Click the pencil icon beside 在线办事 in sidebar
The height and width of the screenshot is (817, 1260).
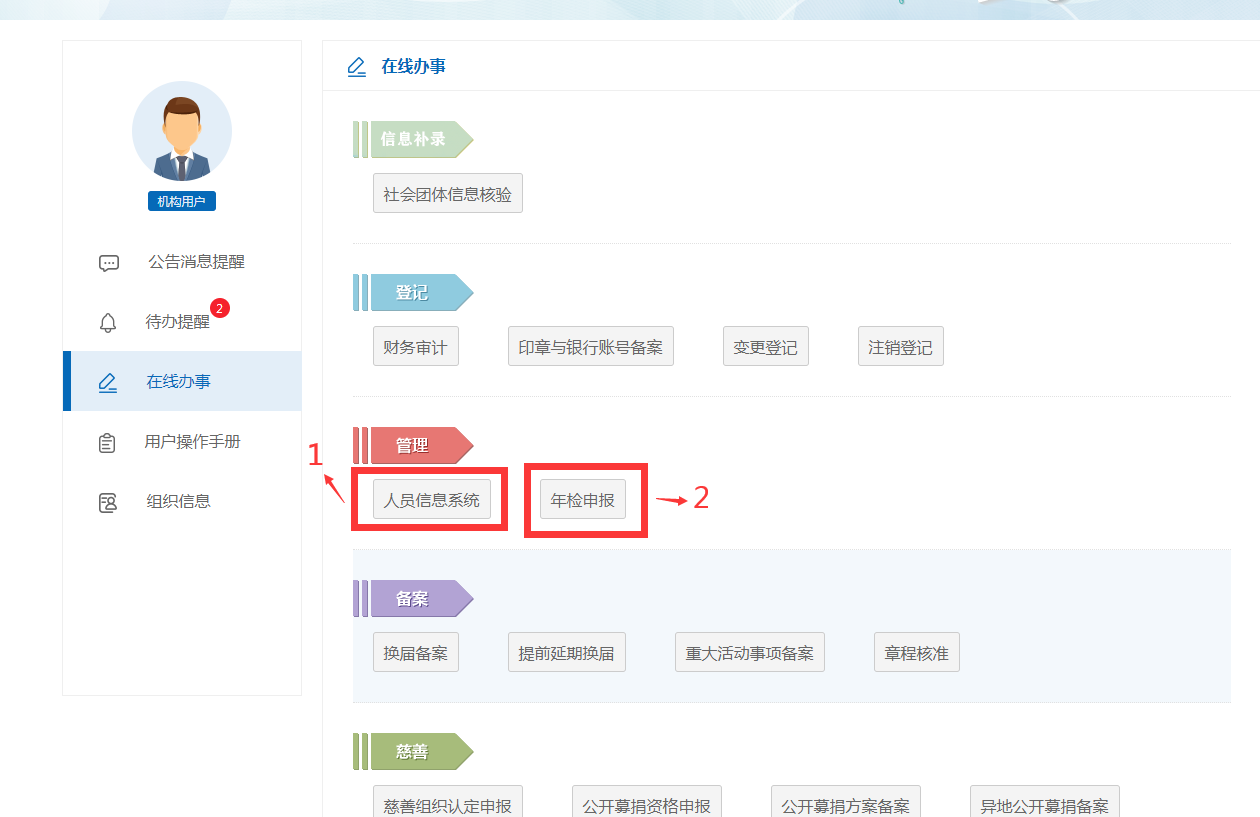(108, 382)
